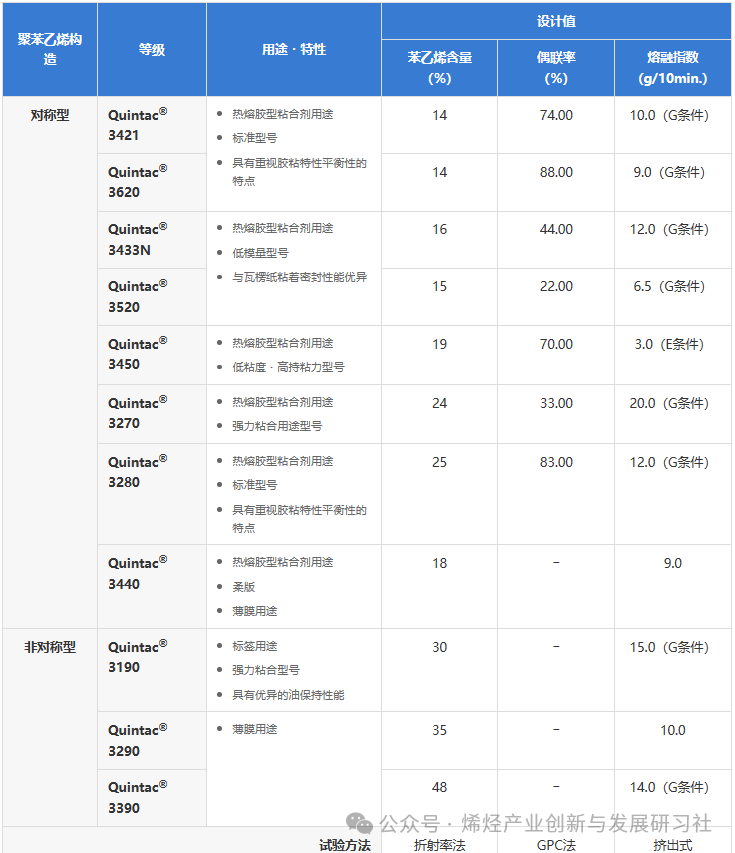Click 与瓦楞纸粘着密封性能优异 bullet text
The image size is (735, 853).
coord(300,277)
